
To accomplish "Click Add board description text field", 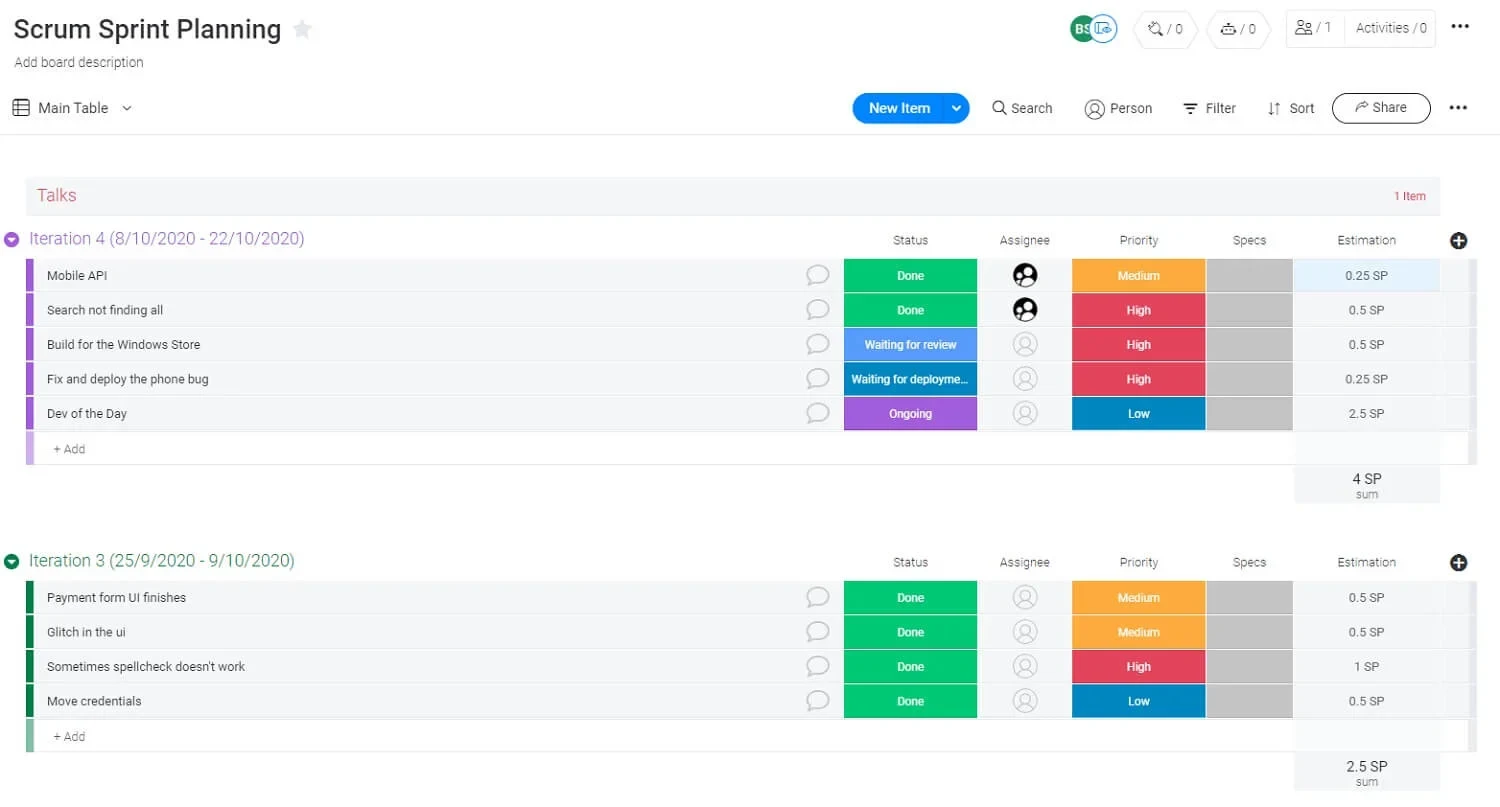I will point(78,62).
